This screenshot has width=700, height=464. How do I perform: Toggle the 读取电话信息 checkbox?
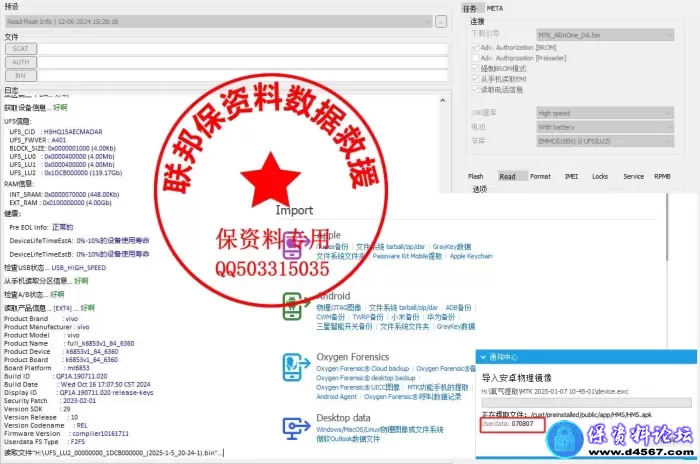pos(475,89)
